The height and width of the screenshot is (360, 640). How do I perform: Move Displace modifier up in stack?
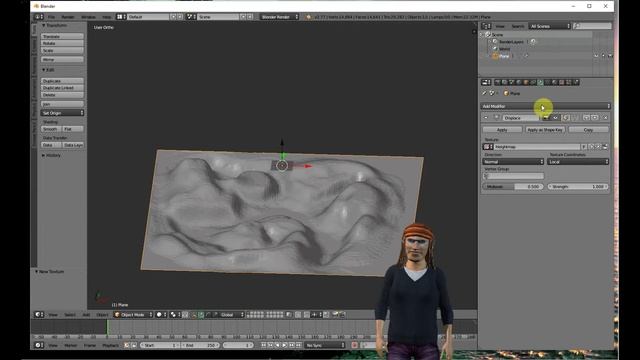coord(587,118)
